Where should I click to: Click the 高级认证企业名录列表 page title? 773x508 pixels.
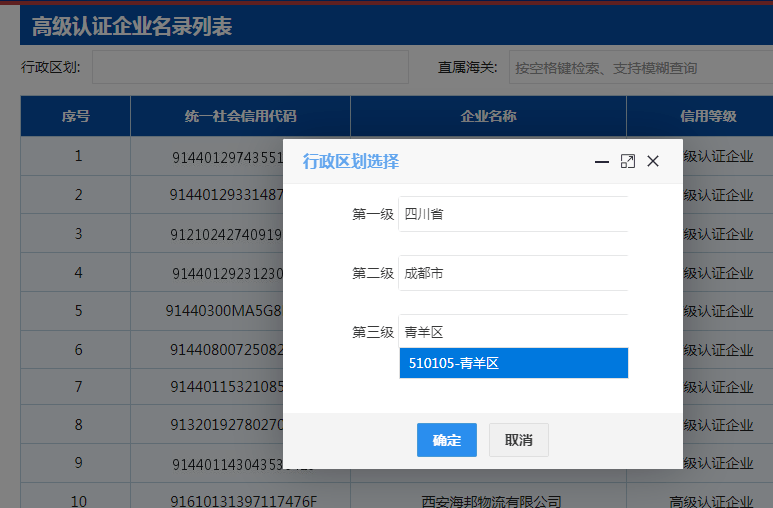pos(132,26)
